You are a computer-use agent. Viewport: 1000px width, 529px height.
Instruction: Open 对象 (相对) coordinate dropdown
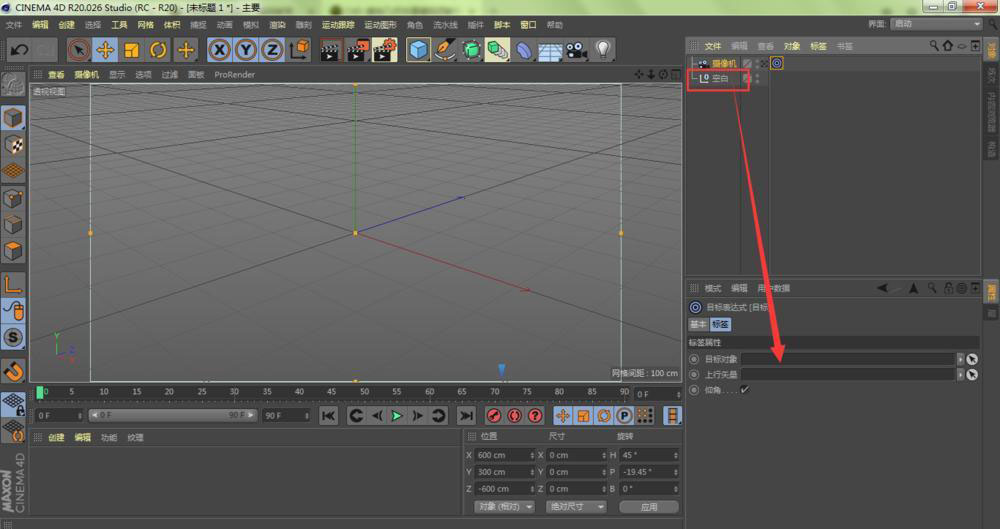[504, 507]
